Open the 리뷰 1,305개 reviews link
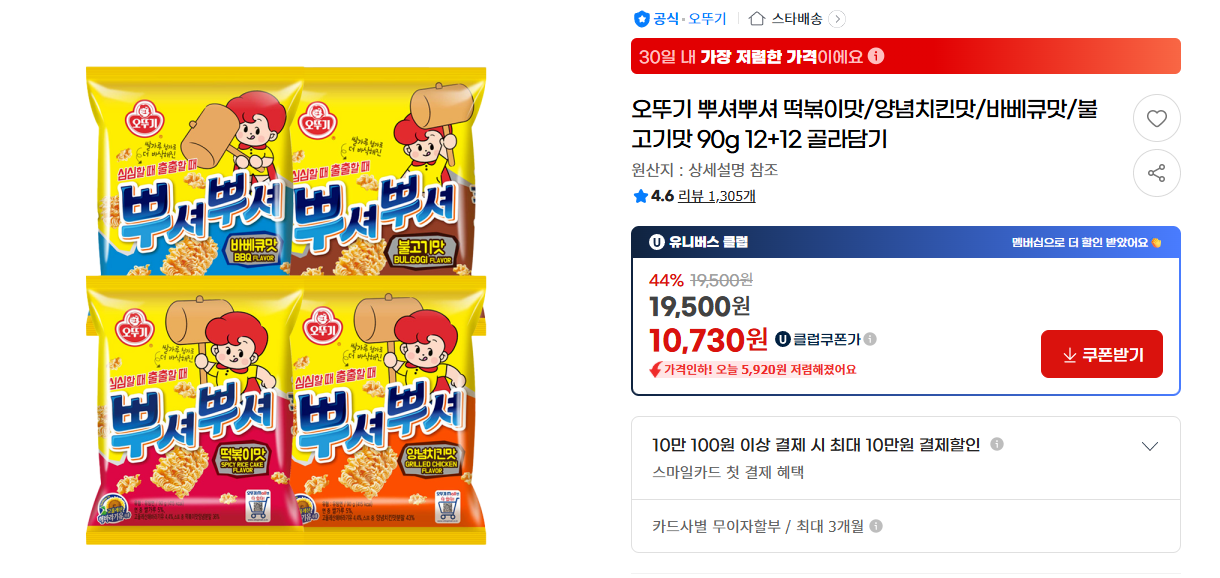 716,197
